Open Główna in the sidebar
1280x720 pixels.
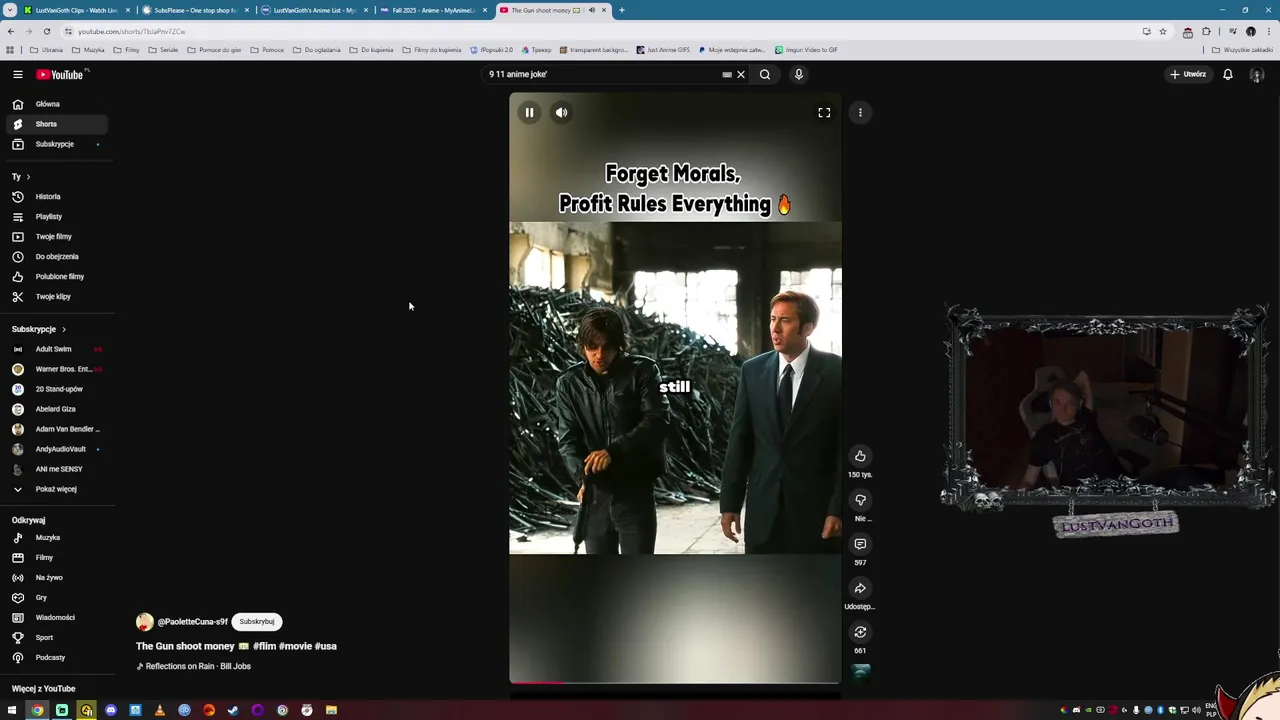click(x=57, y=104)
